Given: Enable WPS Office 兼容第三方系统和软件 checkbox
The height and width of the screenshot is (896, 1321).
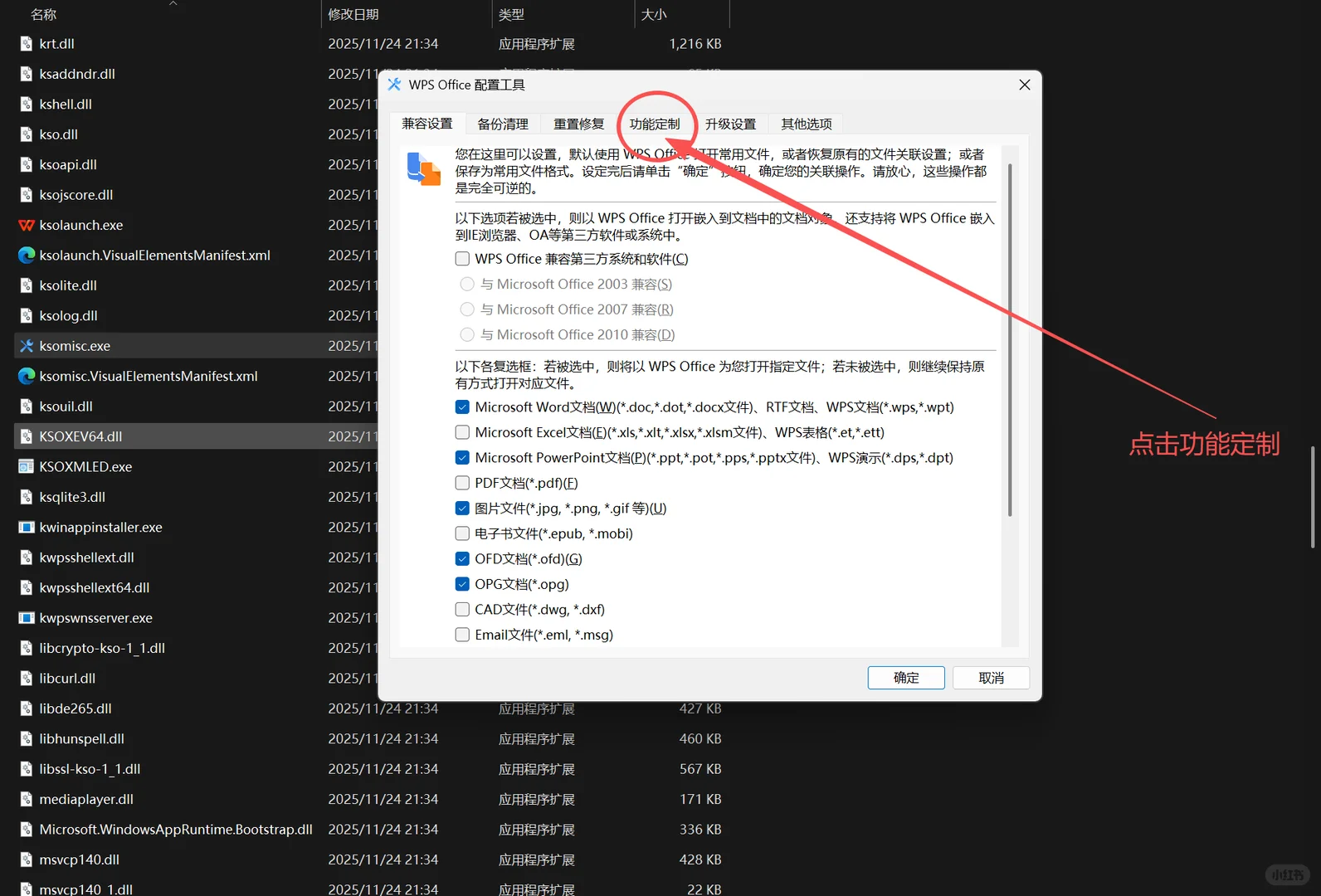Looking at the screenshot, I should coord(462,259).
